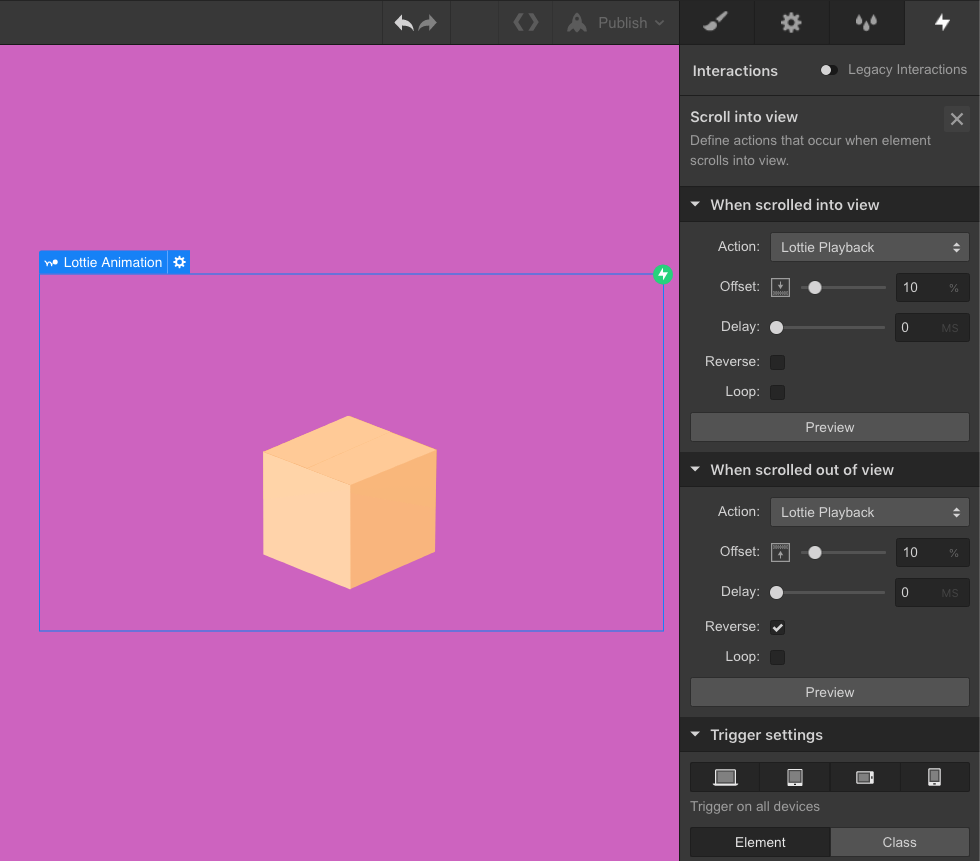Screen dimensions: 980x861
Task: Open the code export brackets icon
Action: point(526,23)
